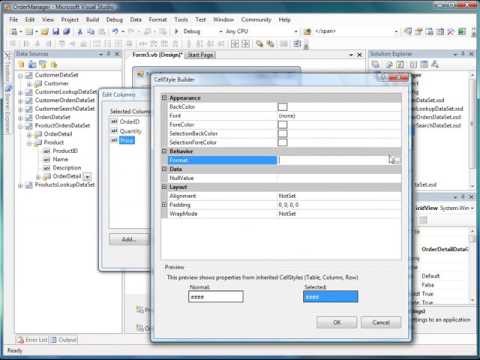Image resolution: width=480 pixels, height=360 pixels.
Task: Click the Cut scissors icon
Action: coord(80,32)
